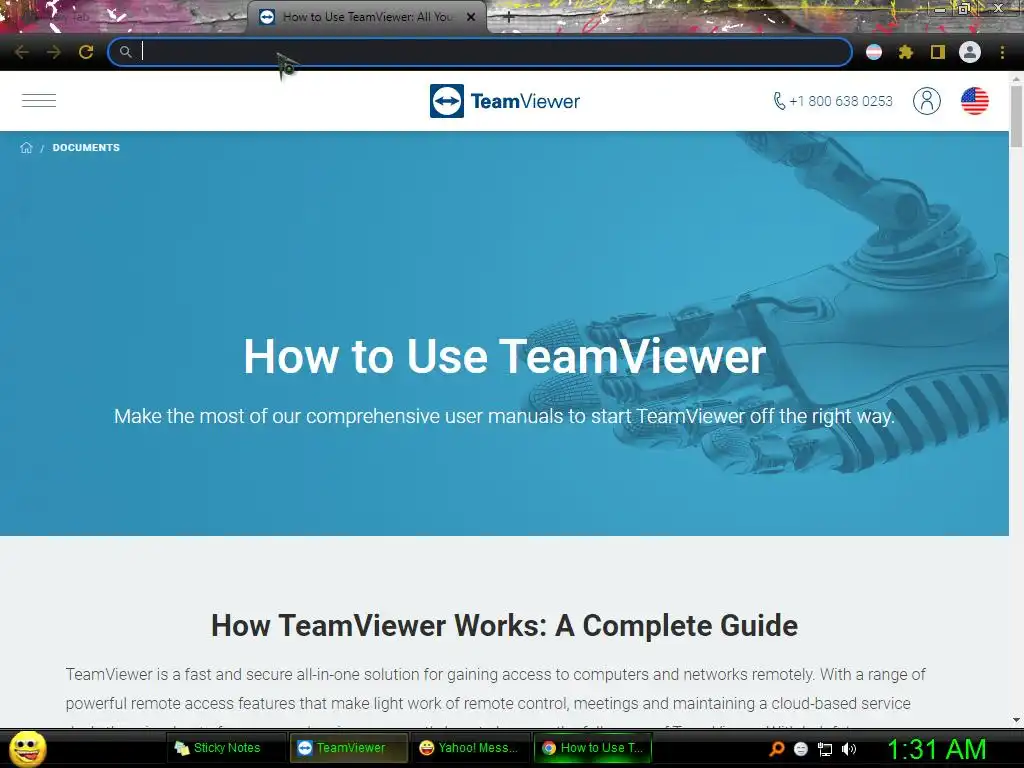This screenshot has width=1024, height=768.
Task: Open the striped flag extension icon
Action: pyautogui.click(x=874, y=52)
